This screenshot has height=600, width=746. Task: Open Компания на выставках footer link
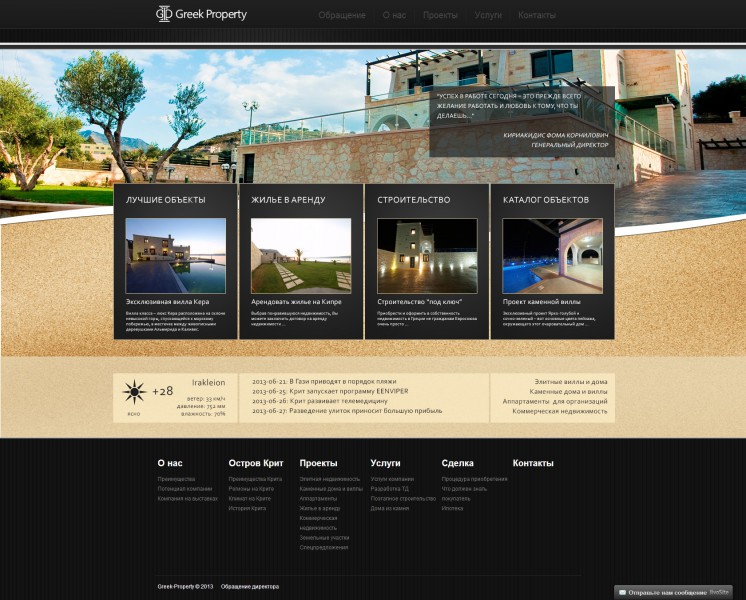point(187,499)
